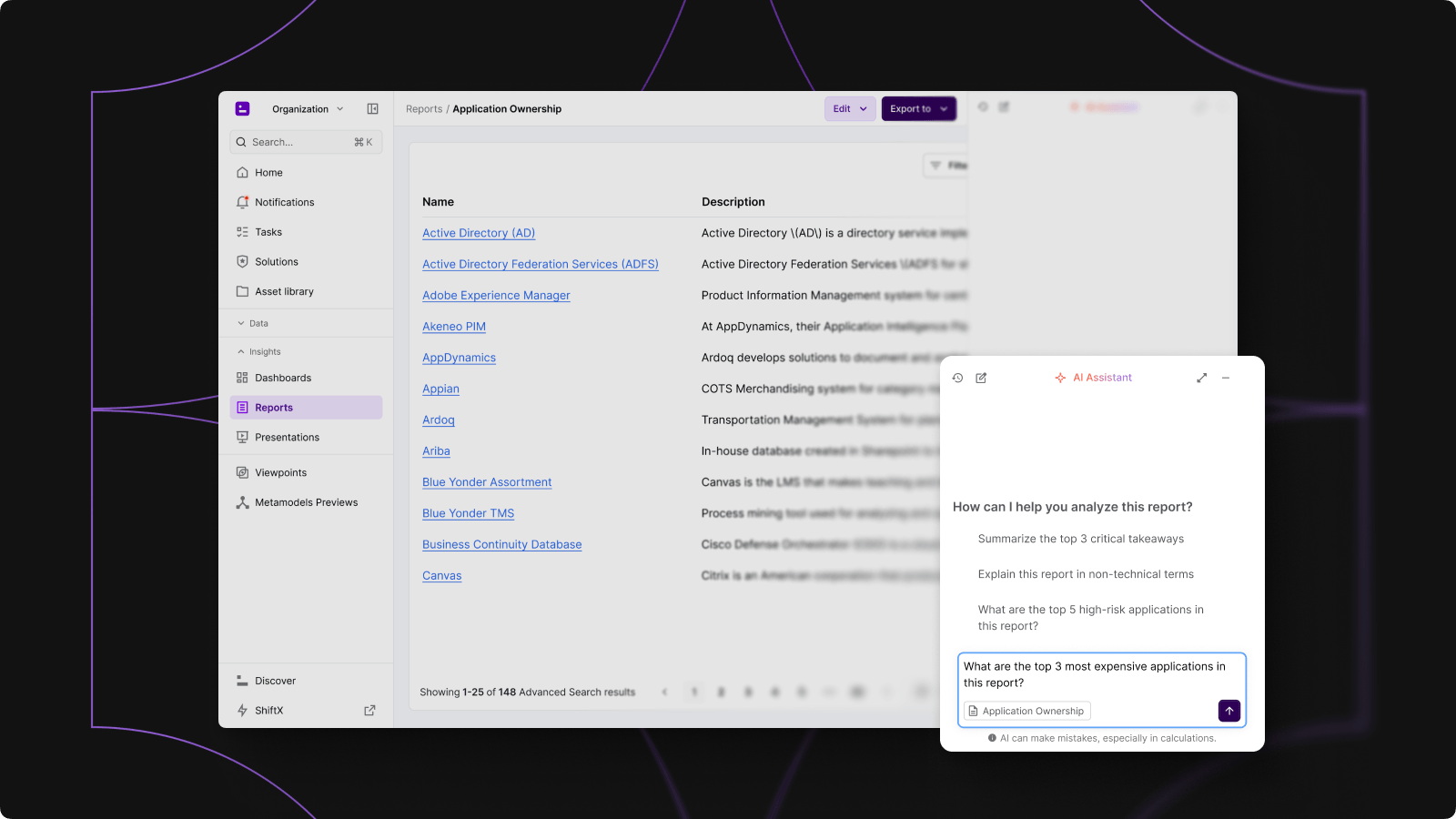Open ShiftX external link icon
Screen dimensions: 1456x819
369,711
